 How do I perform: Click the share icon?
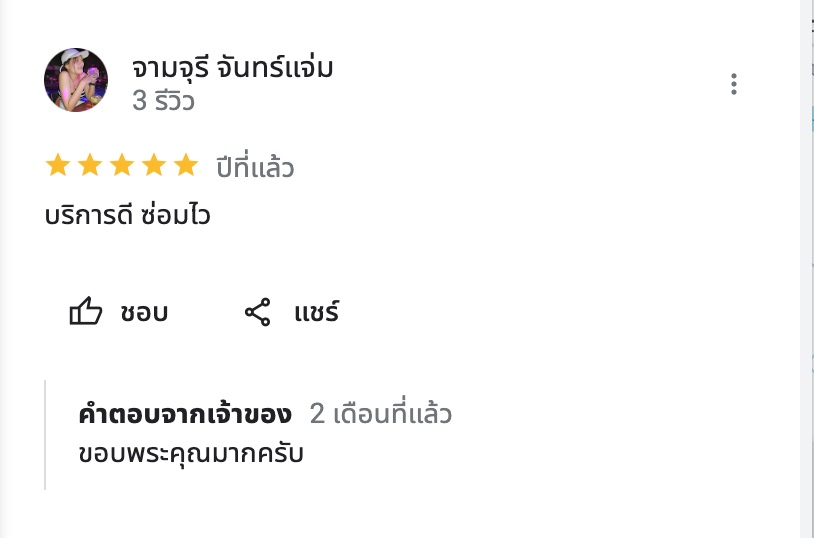258,313
